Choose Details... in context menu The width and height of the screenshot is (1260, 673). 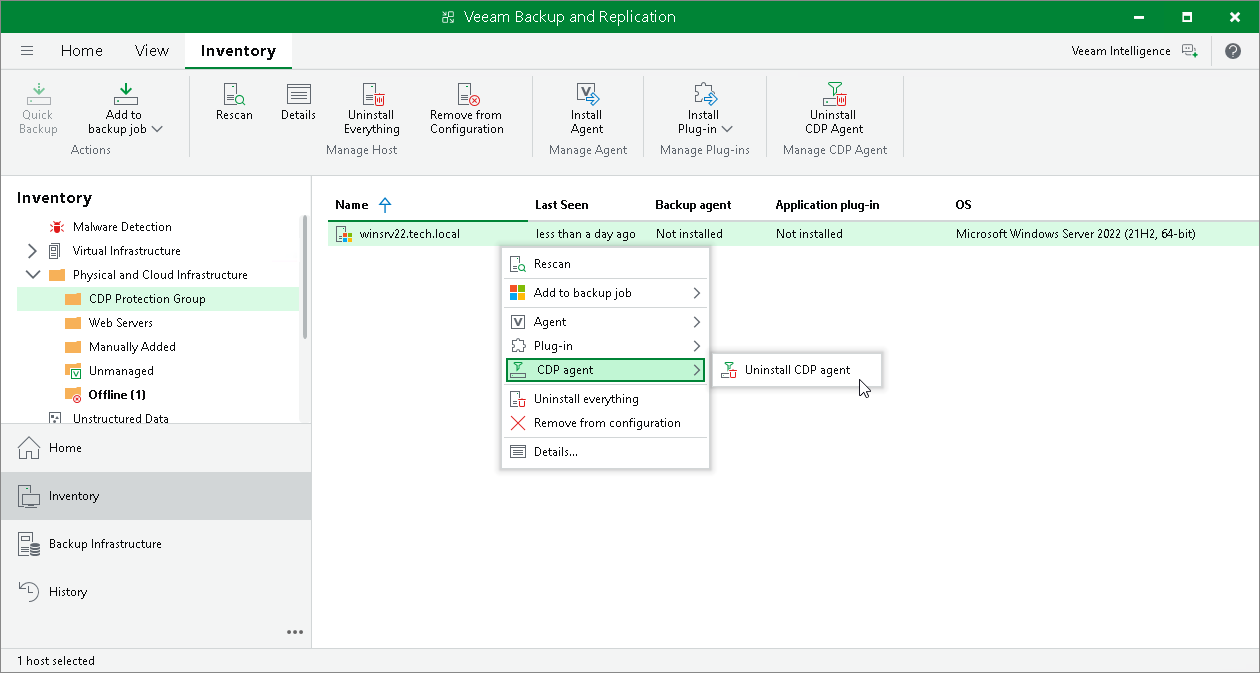606,452
